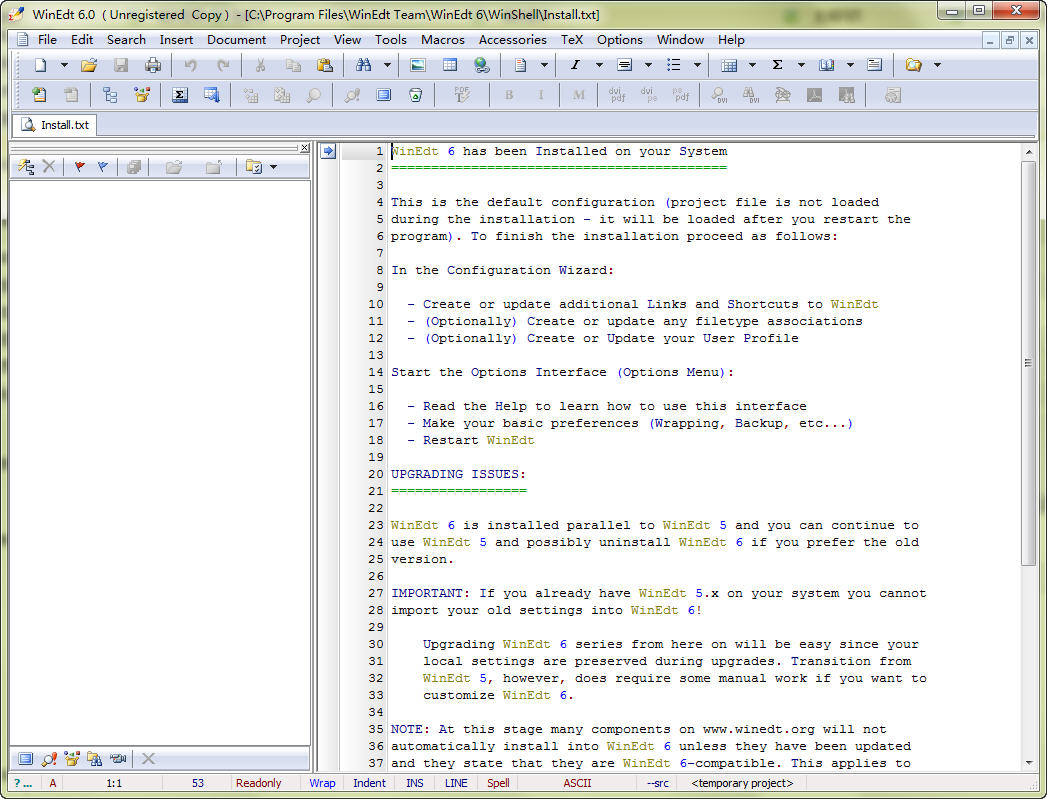The height and width of the screenshot is (799, 1047).
Task: Toggle the Indent mode in status bar
Action: click(x=369, y=783)
